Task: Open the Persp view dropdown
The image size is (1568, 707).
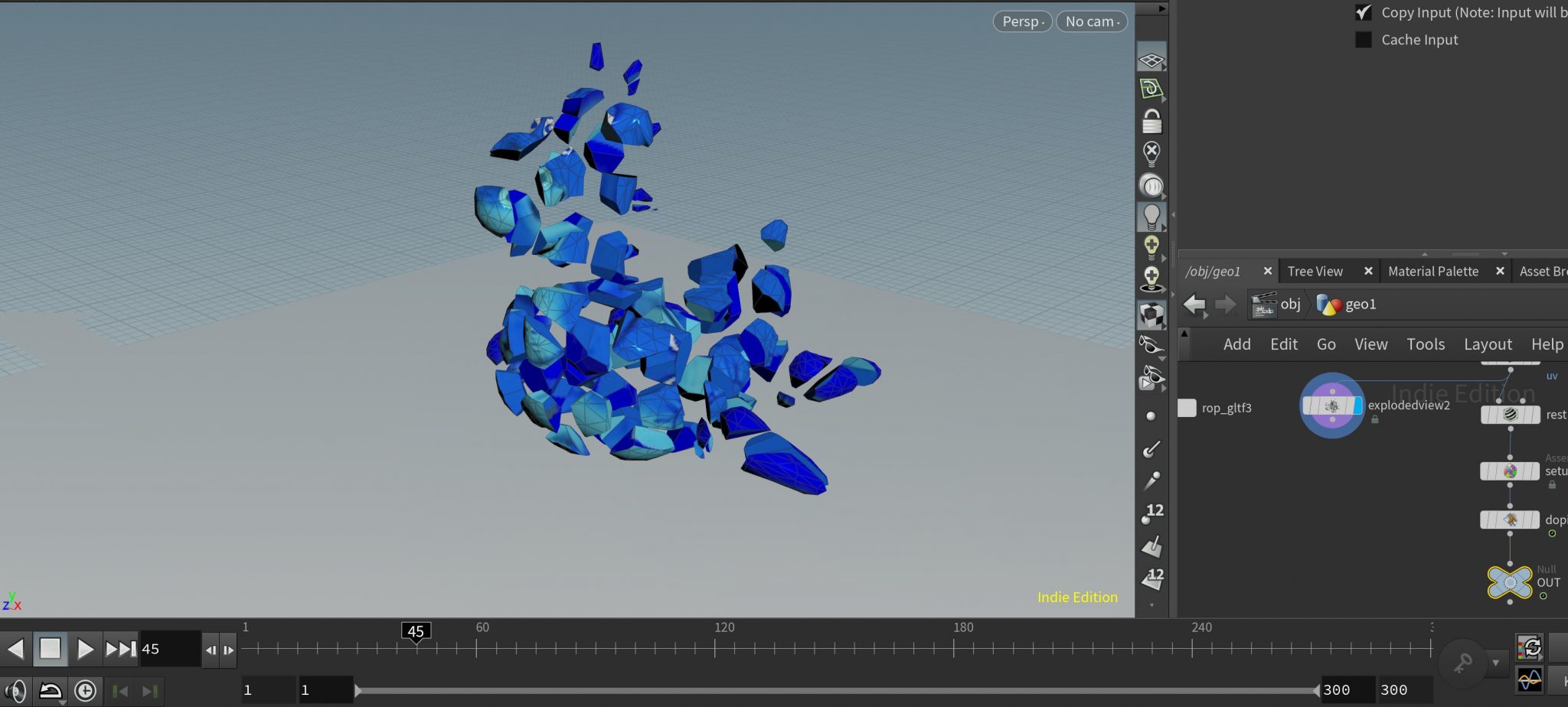Action: [1022, 21]
